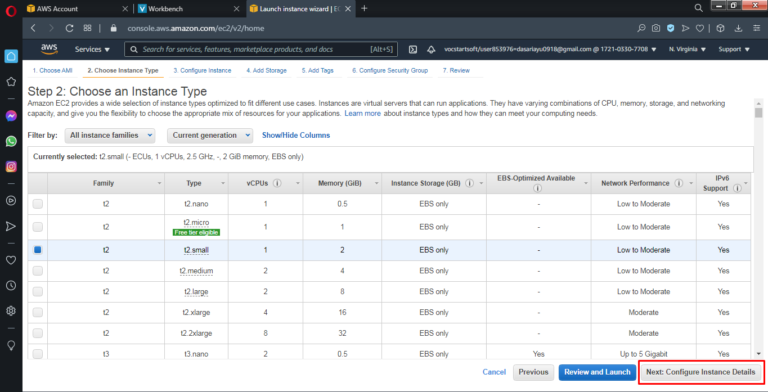Image resolution: width=768 pixels, height=392 pixels.
Task: Open Current generation dropdown
Action: 210,135
